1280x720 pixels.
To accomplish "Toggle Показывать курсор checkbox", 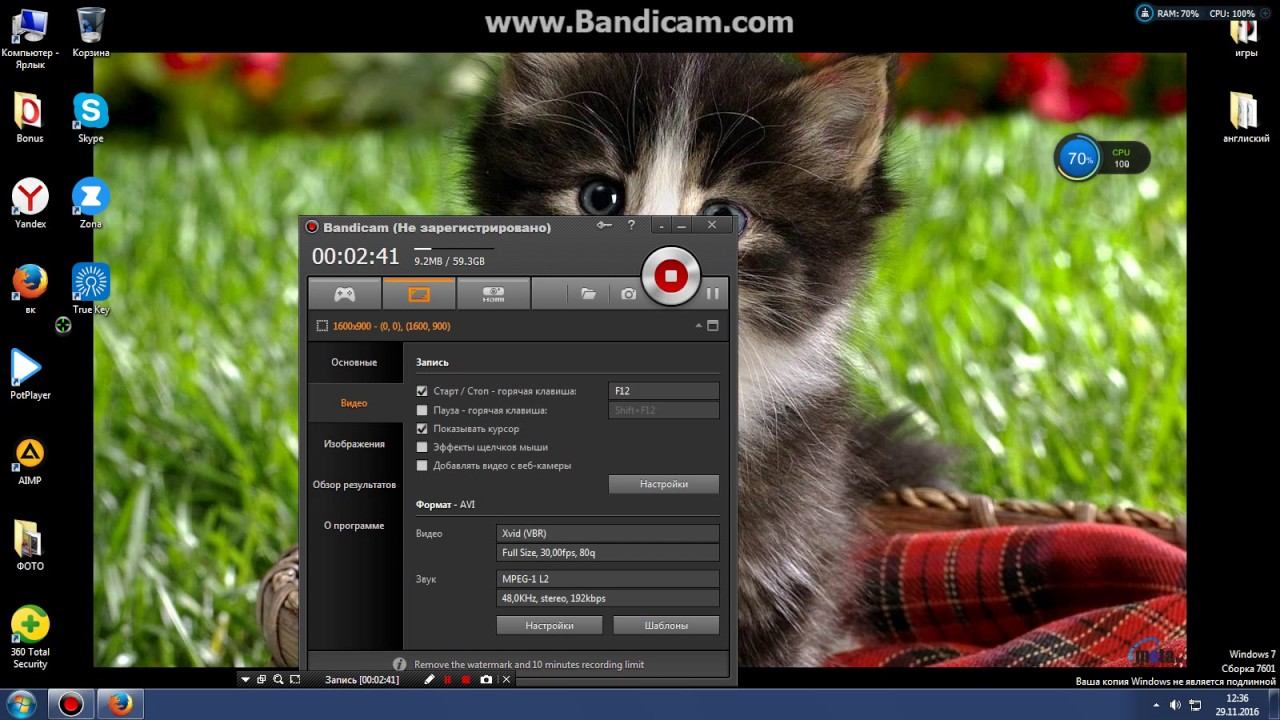I will coord(422,429).
